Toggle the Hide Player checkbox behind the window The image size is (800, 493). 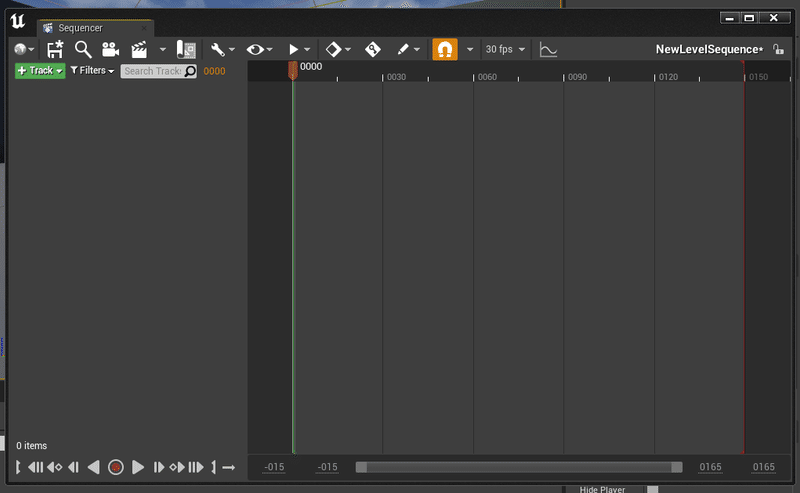coord(652,489)
